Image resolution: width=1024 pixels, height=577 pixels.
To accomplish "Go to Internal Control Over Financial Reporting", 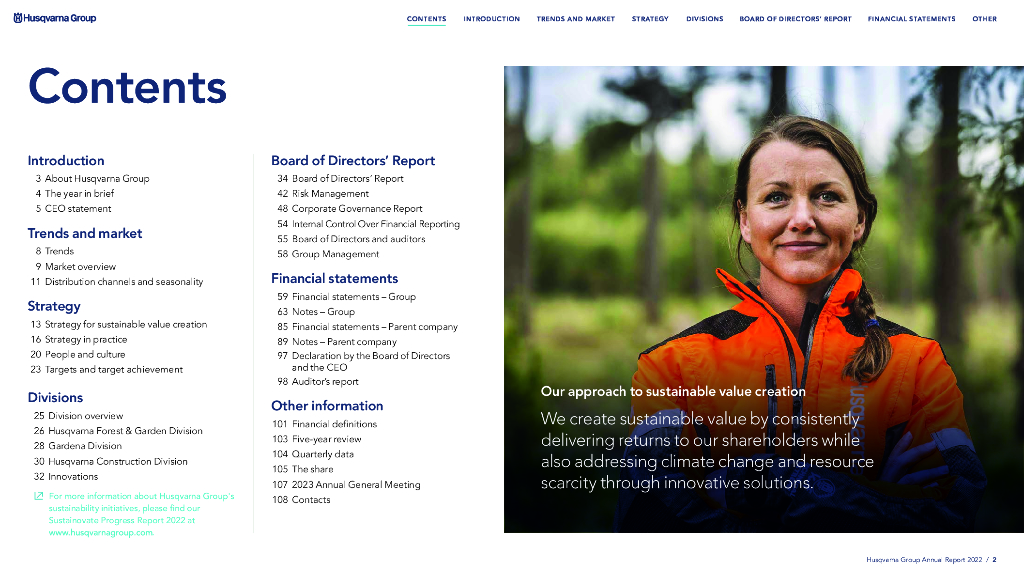I will pos(368,224).
